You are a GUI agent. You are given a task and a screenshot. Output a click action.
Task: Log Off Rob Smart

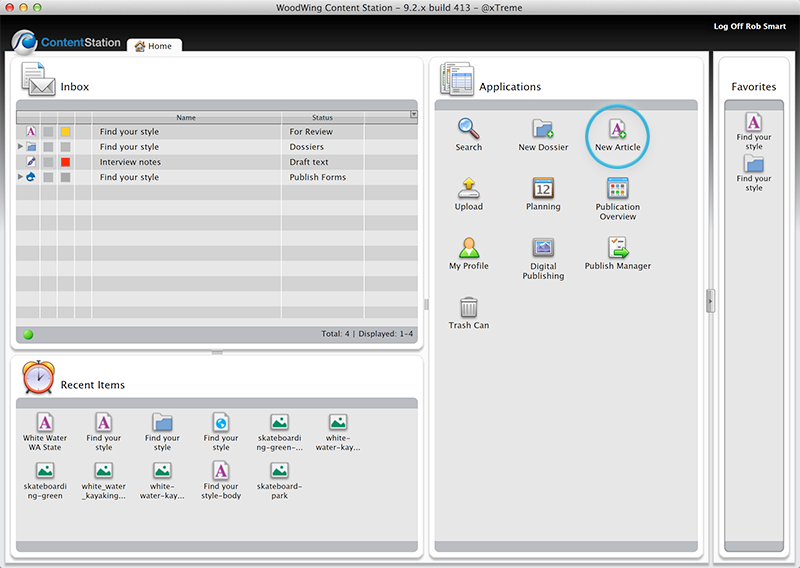(749, 26)
